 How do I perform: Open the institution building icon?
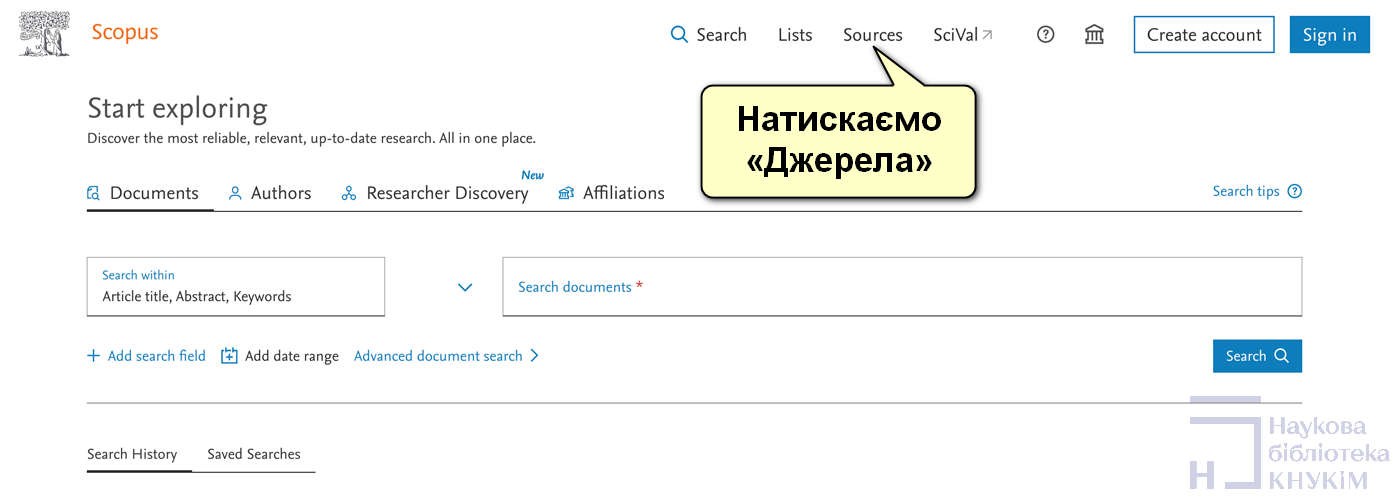1094,35
